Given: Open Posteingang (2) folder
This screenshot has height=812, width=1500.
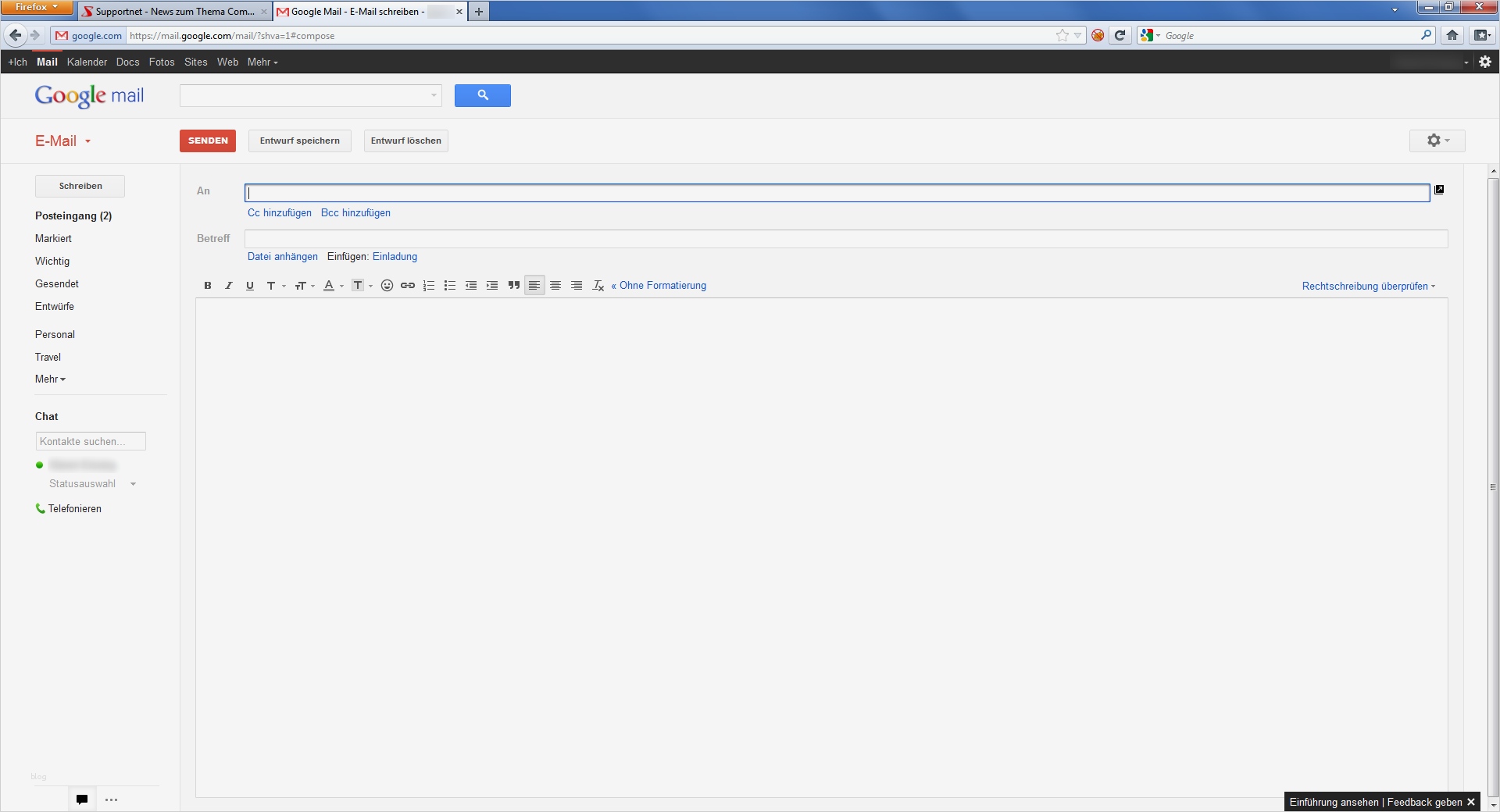Looking at the screenshot, I should [73, 216].
